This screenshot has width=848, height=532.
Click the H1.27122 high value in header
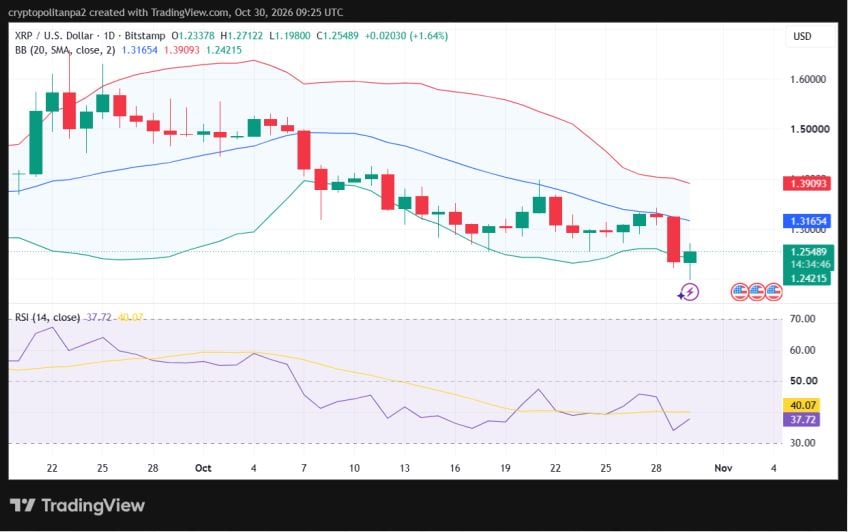point(242,36)
